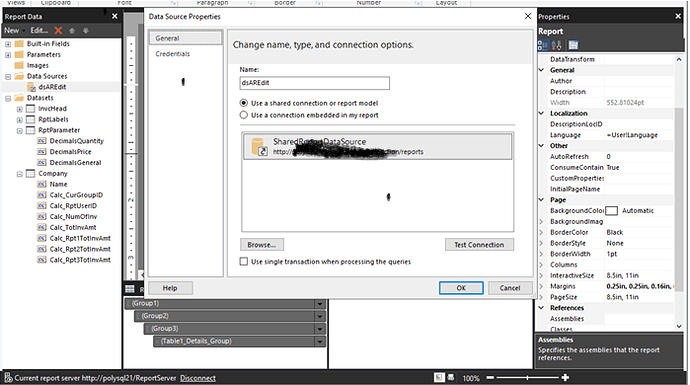Click the Row Groups grid icon

[x=130, y=289]
